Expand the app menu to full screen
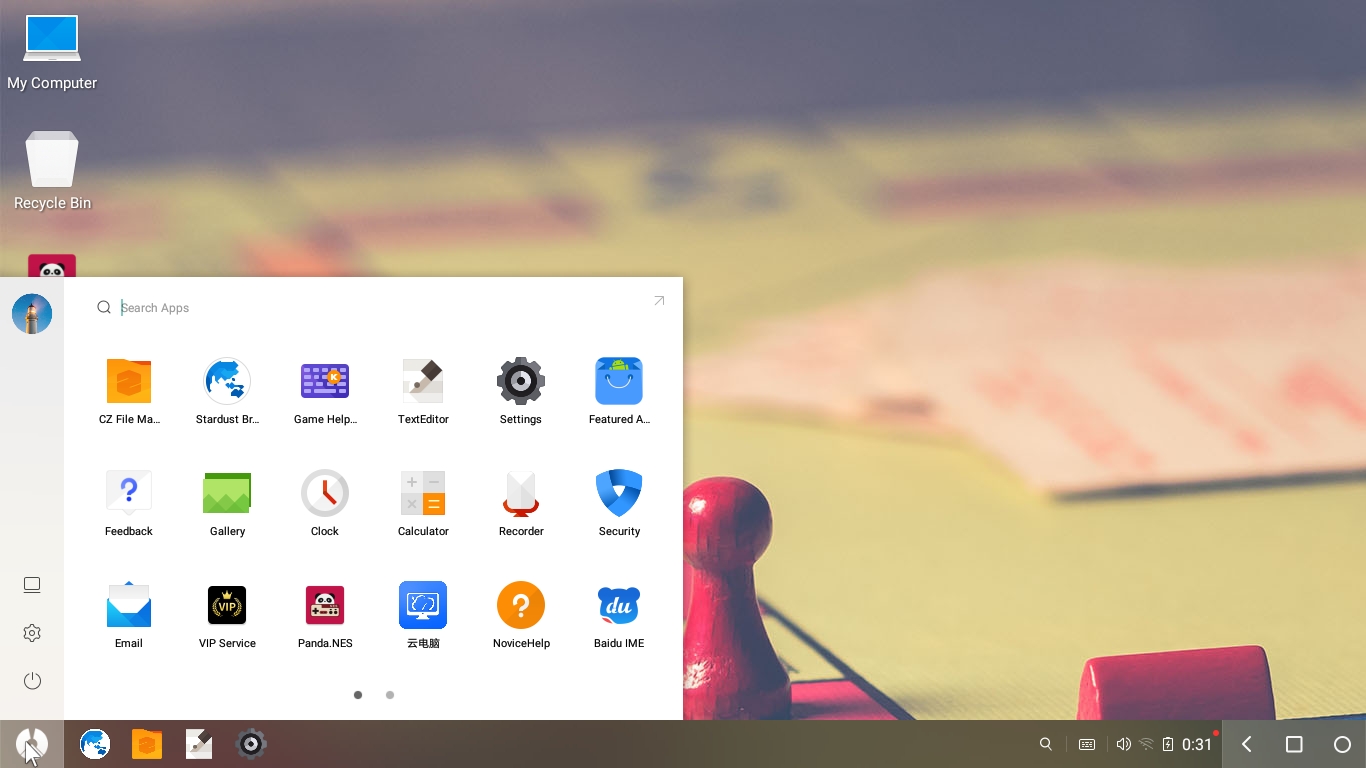1366x768 pixels. (x=659, y=301)
